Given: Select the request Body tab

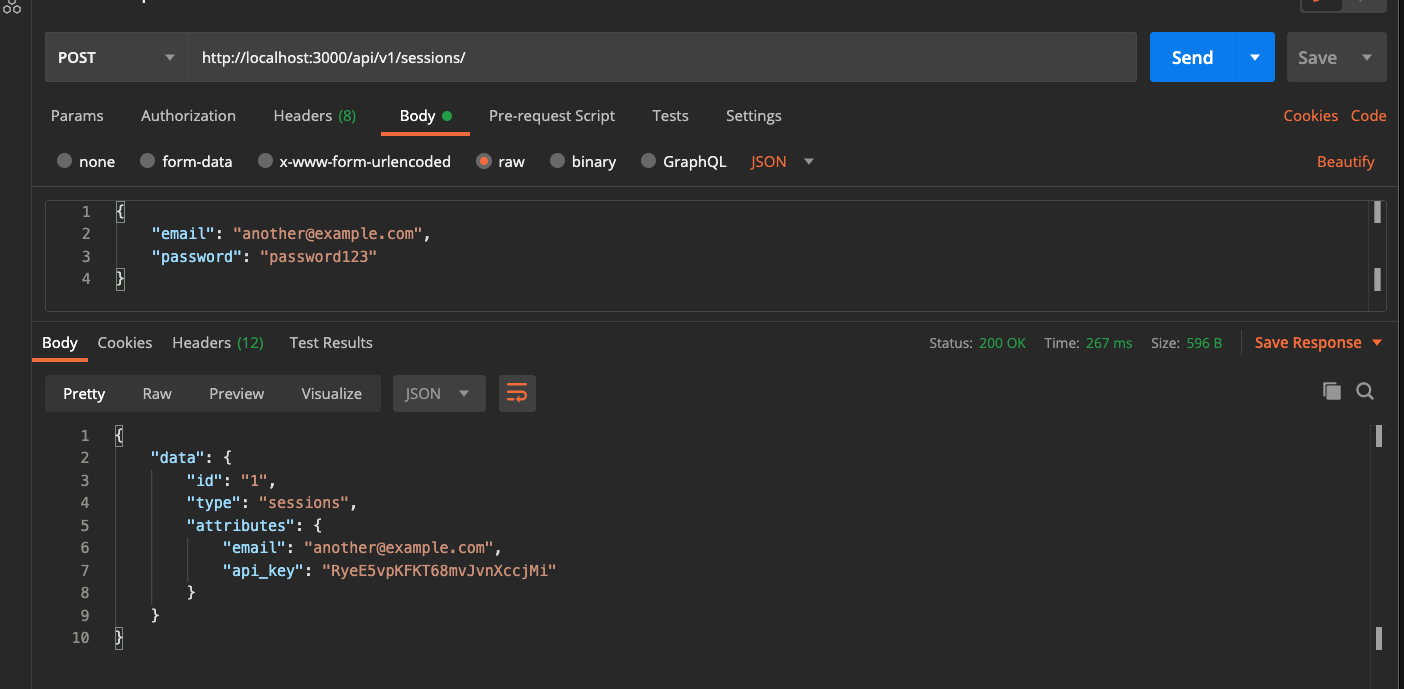Looking at the screenshot, I should [x=425, y=115].
